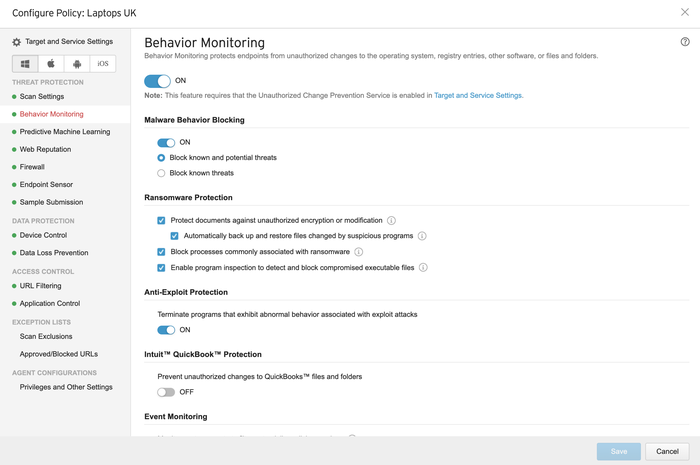Open Scan Exclusions in Exception Lists
The width and height of the screenshot is (700, 465).
click(x=46, y=336)
